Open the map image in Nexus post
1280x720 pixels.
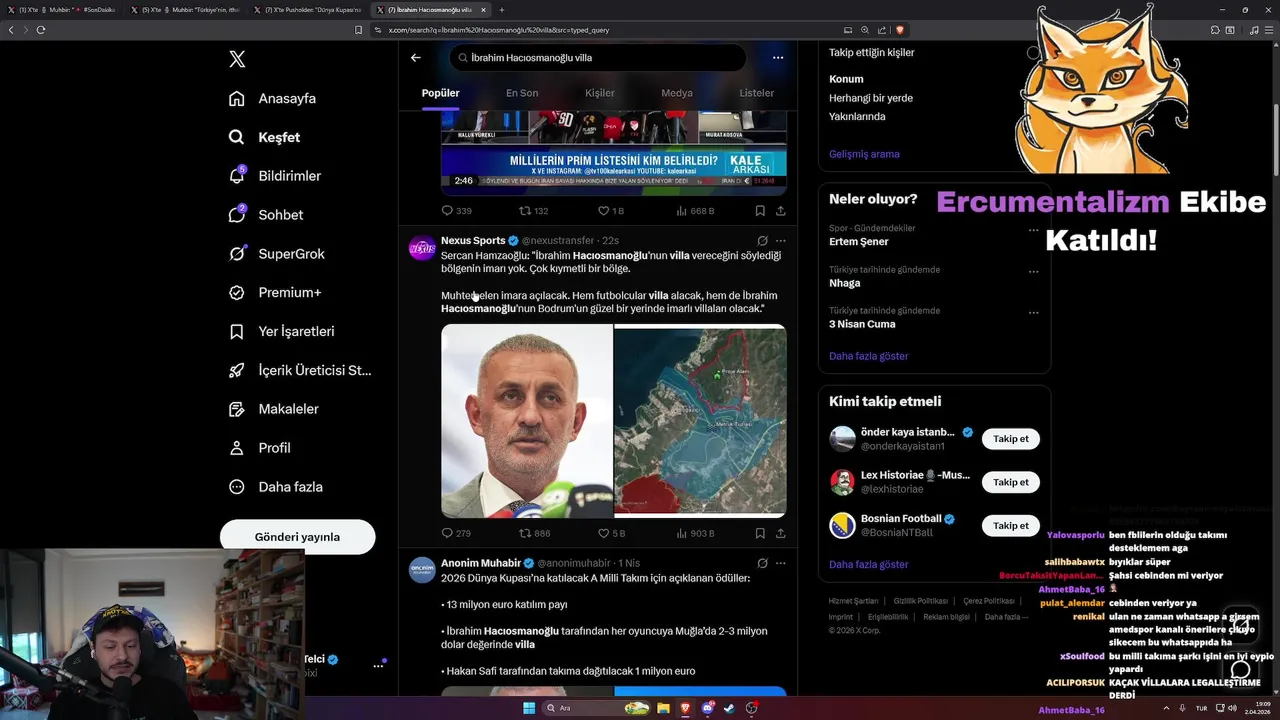coord(700,420)
